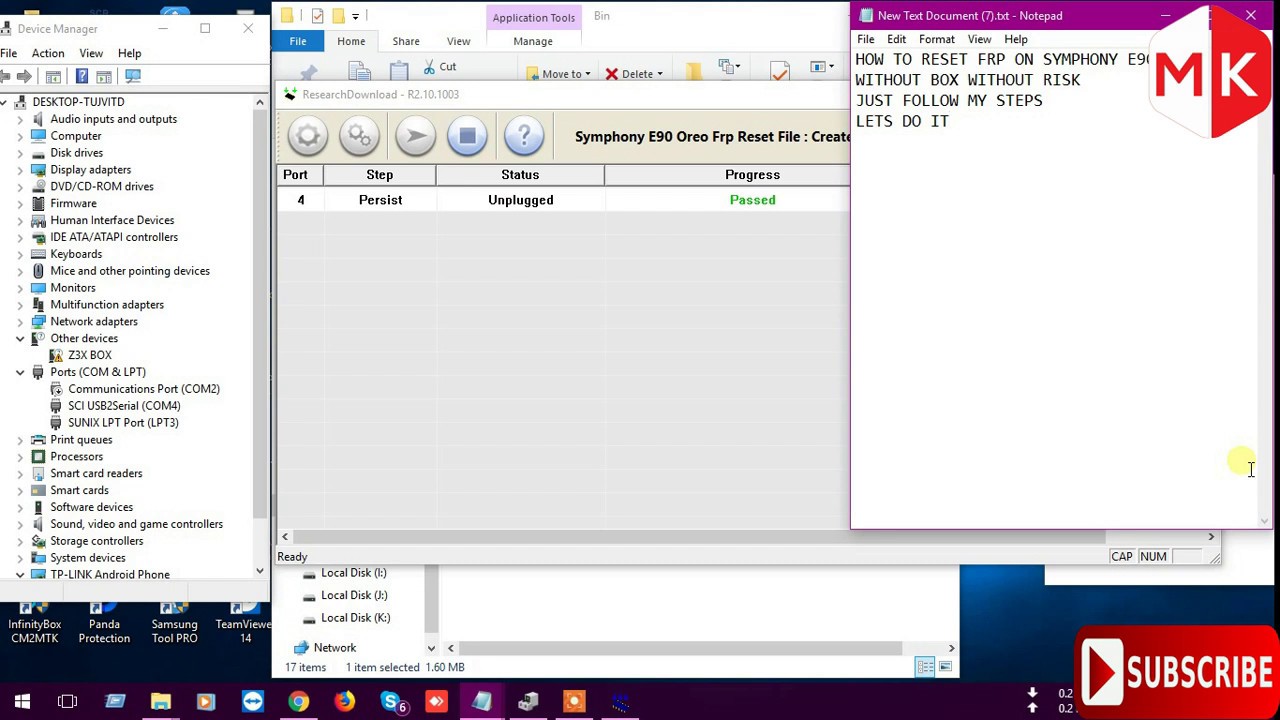
Task: Open Device Manager File menu
Action: point(8,53)
